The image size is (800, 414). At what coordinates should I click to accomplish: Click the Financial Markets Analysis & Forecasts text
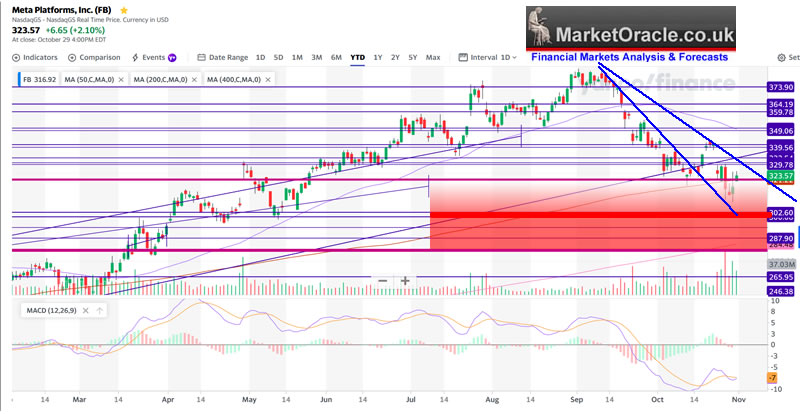coord(630,57)
